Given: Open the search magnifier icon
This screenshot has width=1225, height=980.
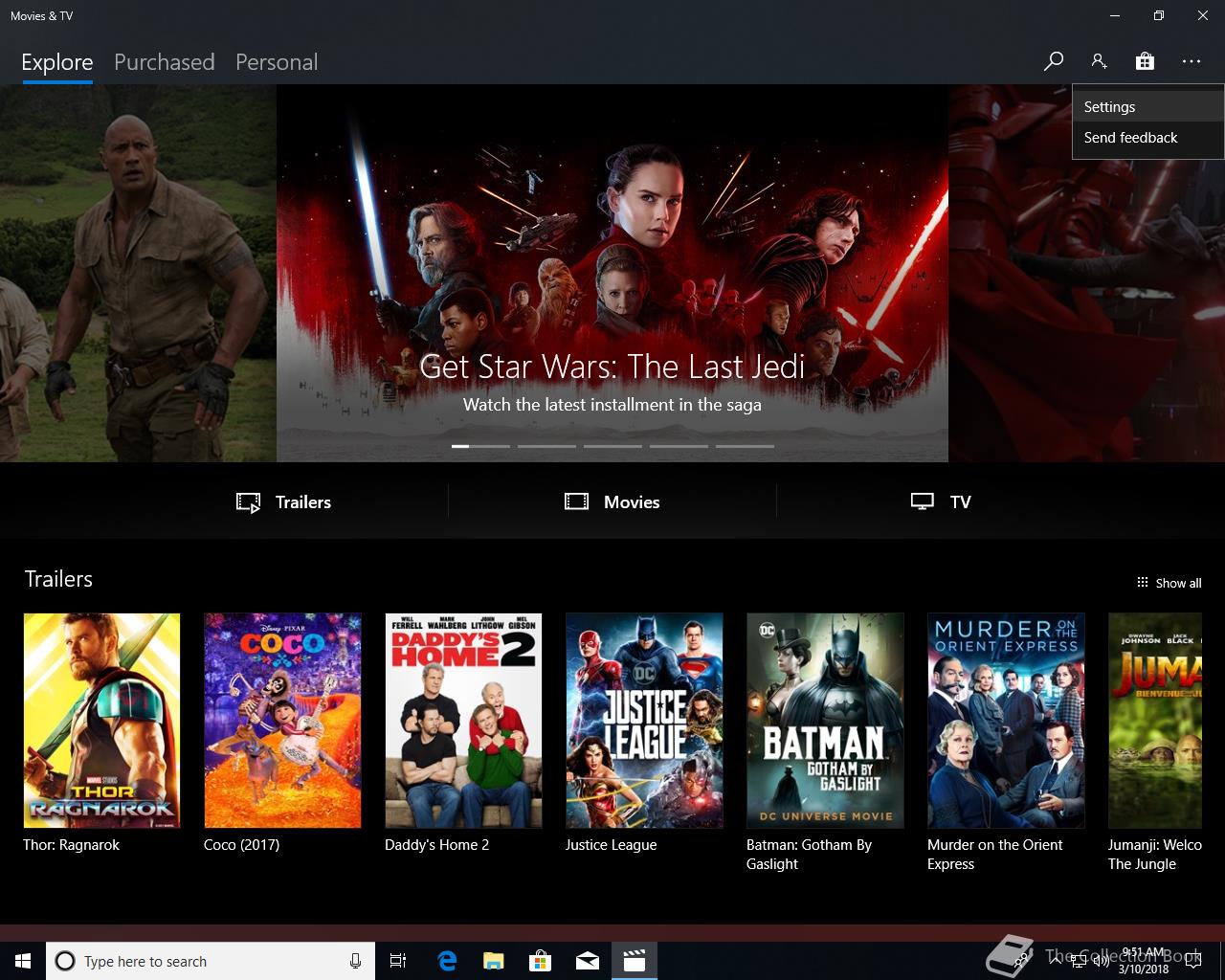Looking at the screenshot, I should tap(1053, 61).
